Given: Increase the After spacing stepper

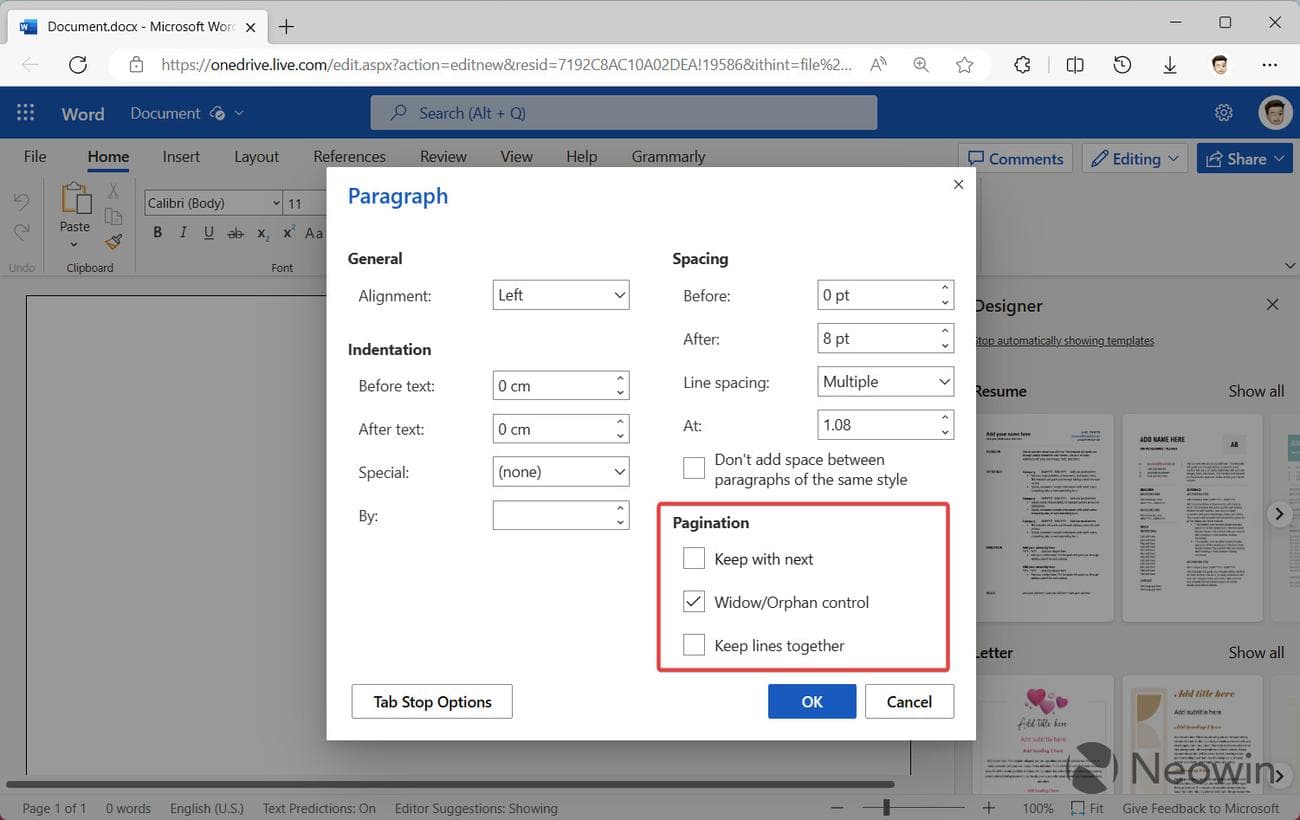Looking at the screenshot, I should (944, 332).
